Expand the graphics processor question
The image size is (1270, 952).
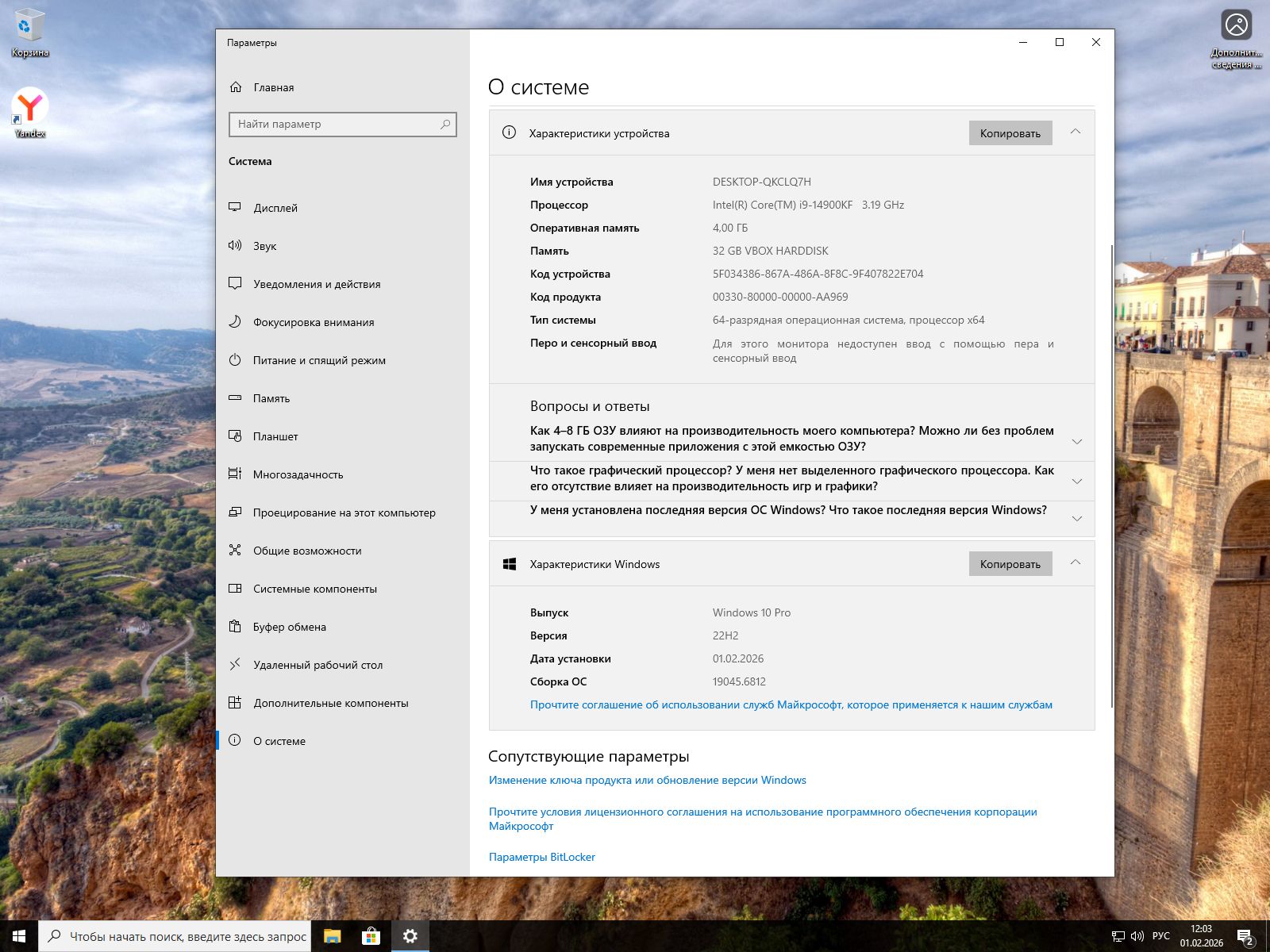[x=1076, y=482]
